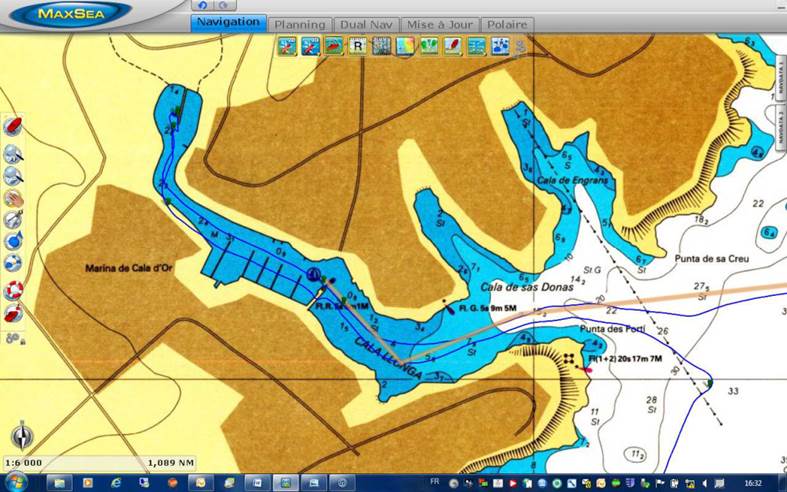
Task: Open the Windows Start menu
Action: coord(11,482)
